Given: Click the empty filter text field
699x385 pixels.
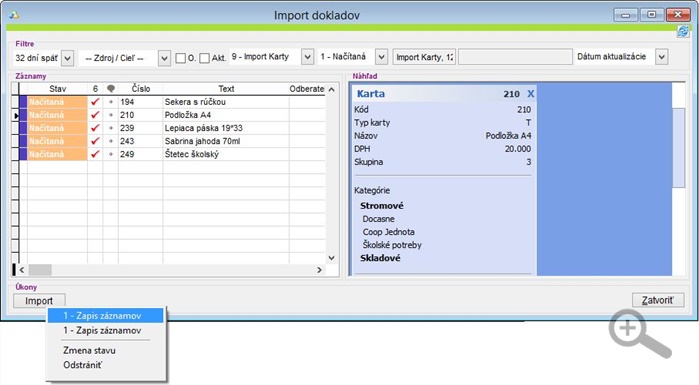Looking at the screenshot, I should 515,57.
